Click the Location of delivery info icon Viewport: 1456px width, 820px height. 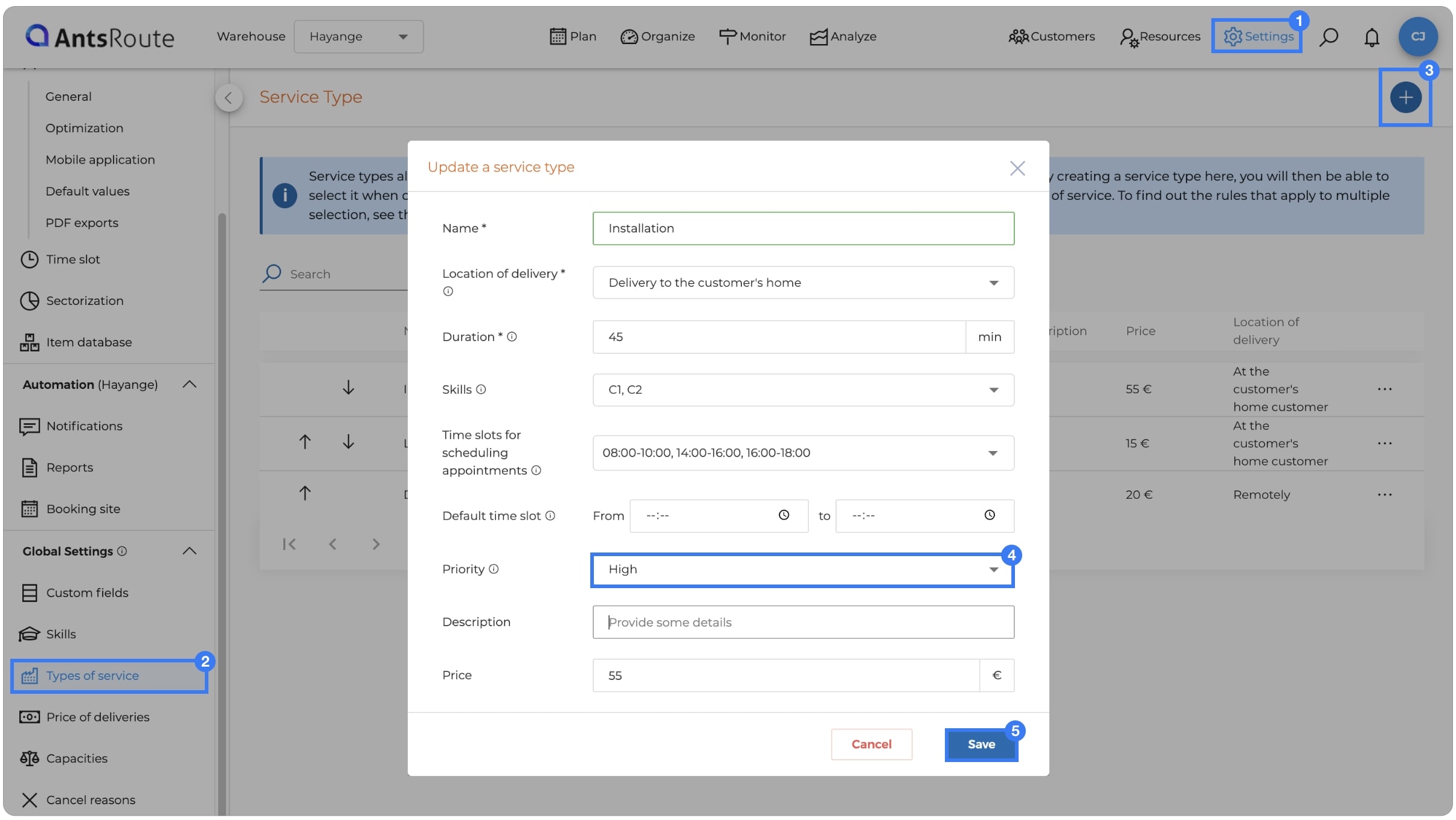(448, 291)
